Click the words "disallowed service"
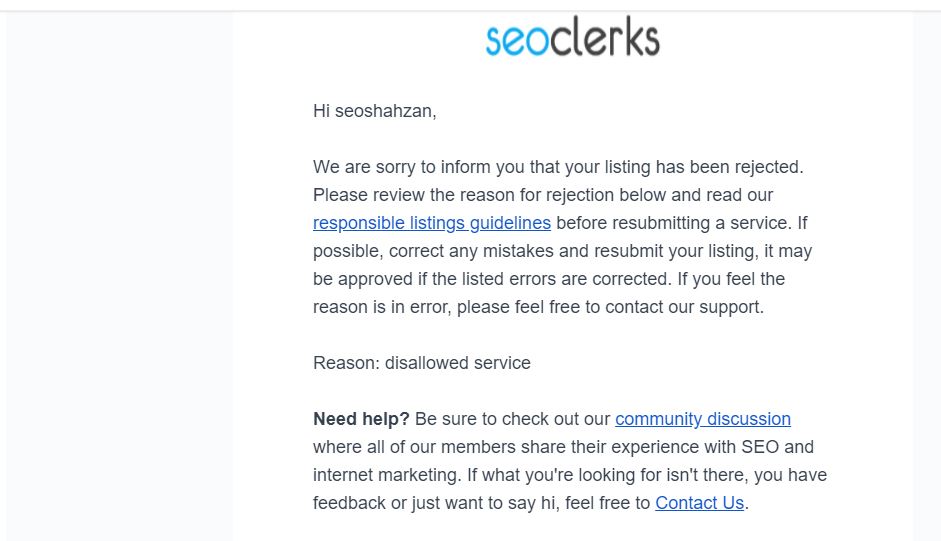This screenshot has width=941, height=541. pos(458,363)
